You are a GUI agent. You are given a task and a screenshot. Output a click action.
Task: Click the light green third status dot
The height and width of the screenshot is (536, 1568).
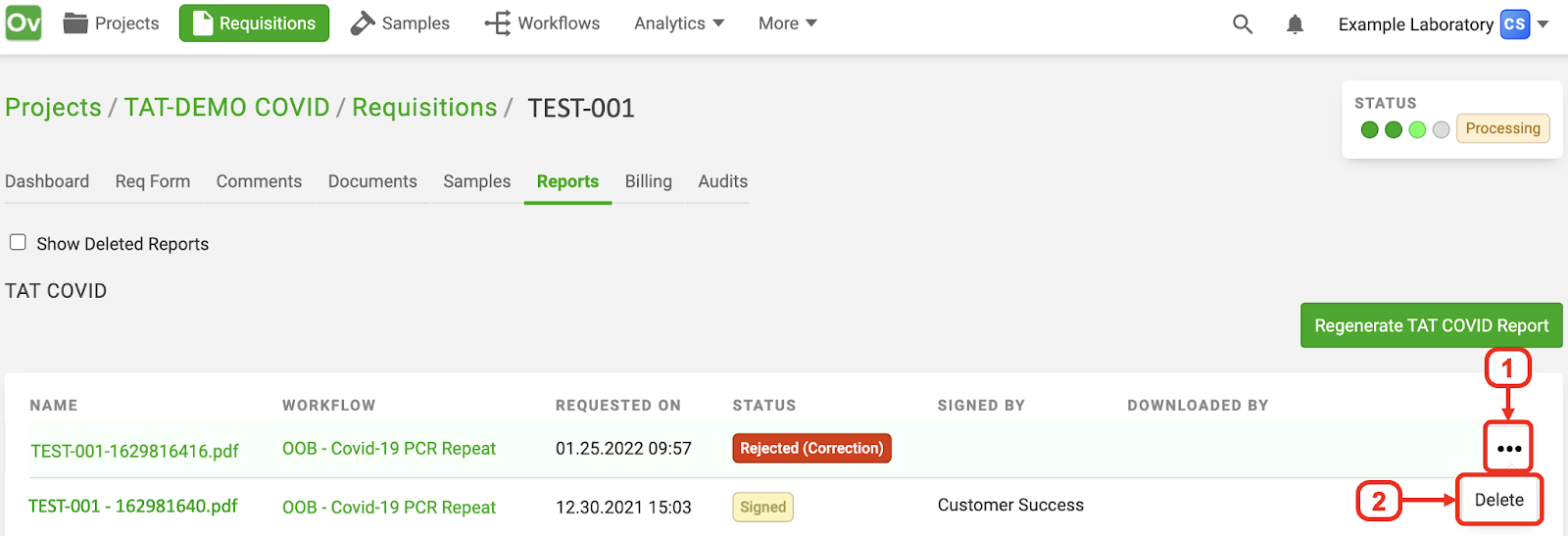coord(1417,129)
